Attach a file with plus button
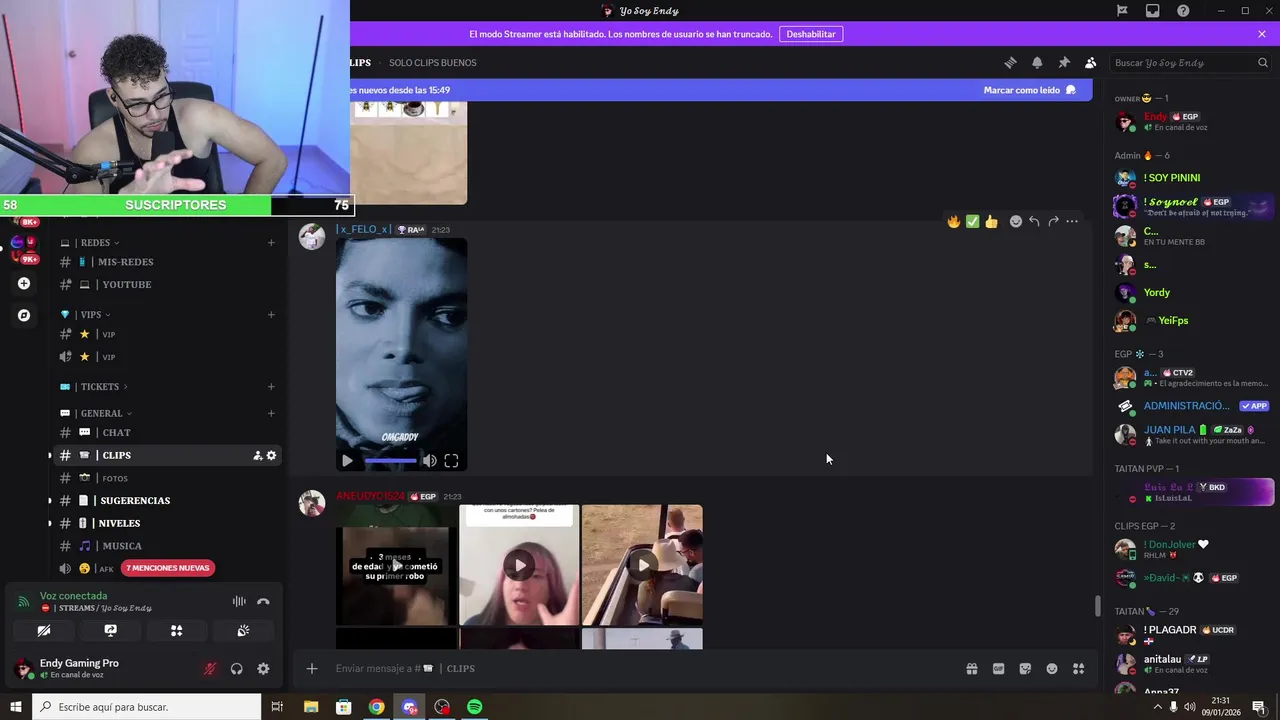This screenshot has height=720, width=1280. [x=312, y=668]
